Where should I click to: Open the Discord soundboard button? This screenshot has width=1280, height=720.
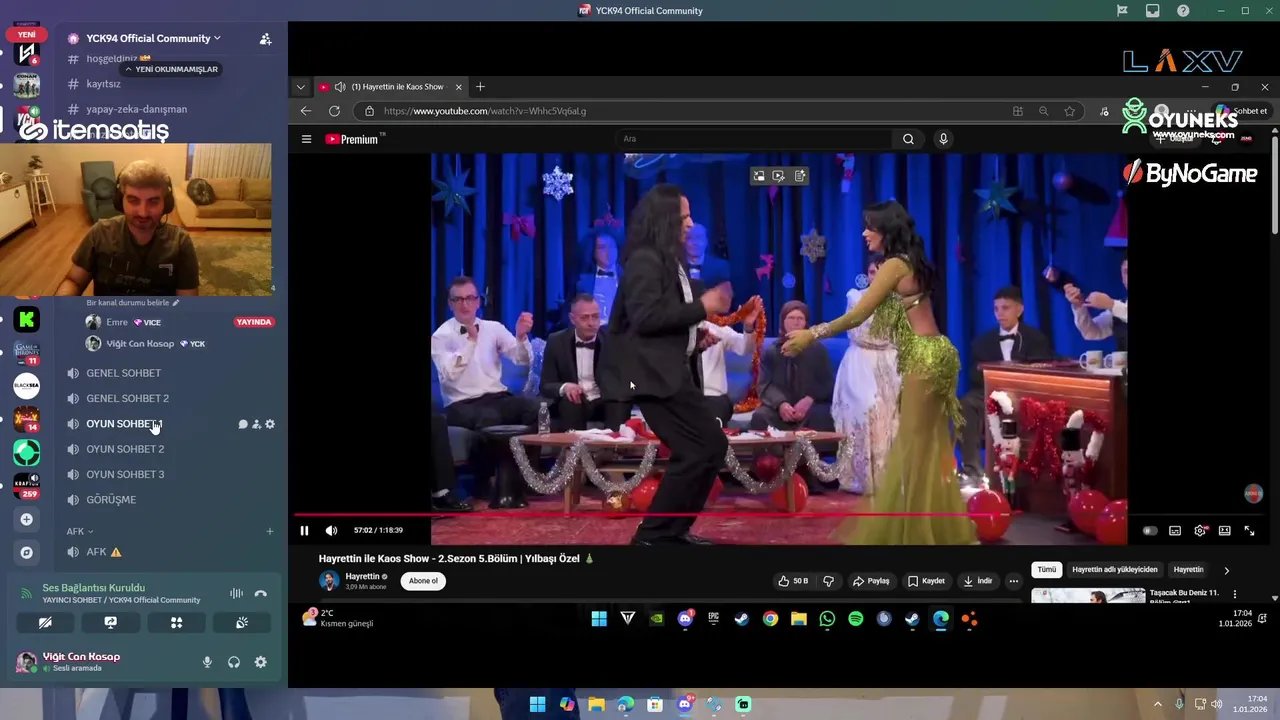[x=241, y=622]
